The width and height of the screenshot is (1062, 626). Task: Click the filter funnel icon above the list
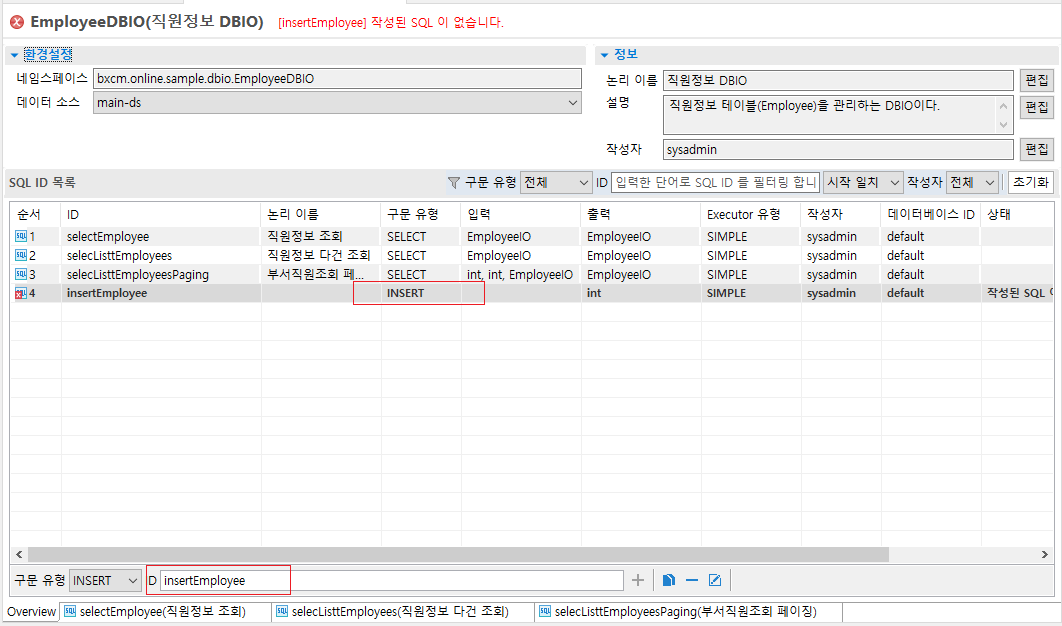click(454, 182)
